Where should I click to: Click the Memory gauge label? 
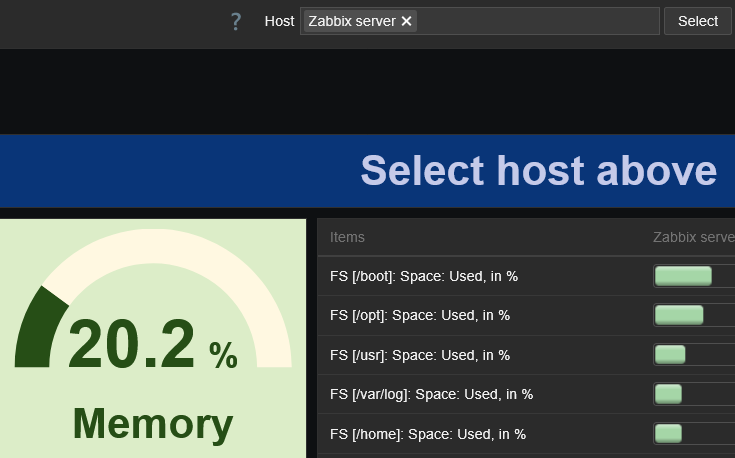152,423
